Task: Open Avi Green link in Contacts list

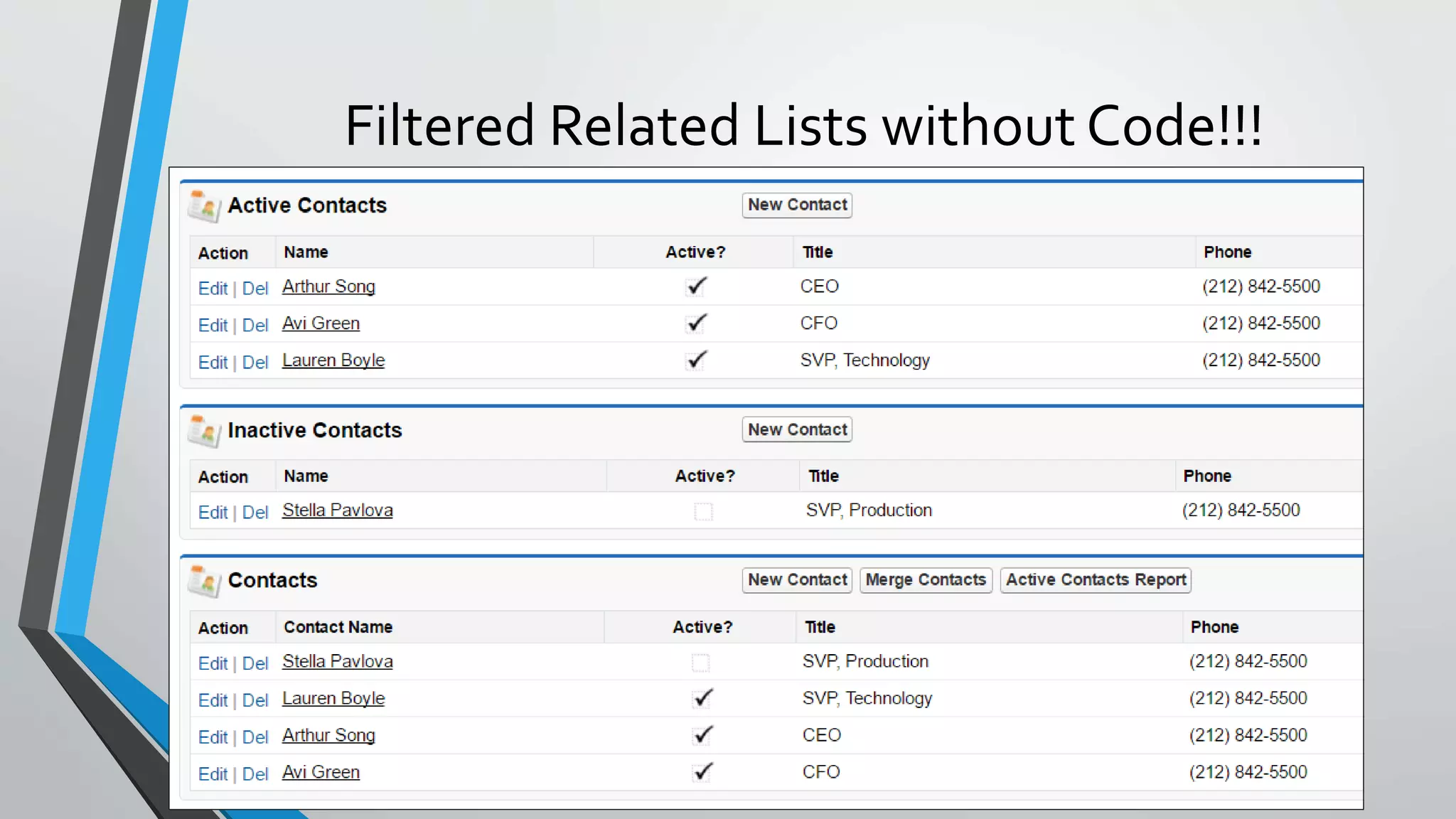Action: [321, 772]
